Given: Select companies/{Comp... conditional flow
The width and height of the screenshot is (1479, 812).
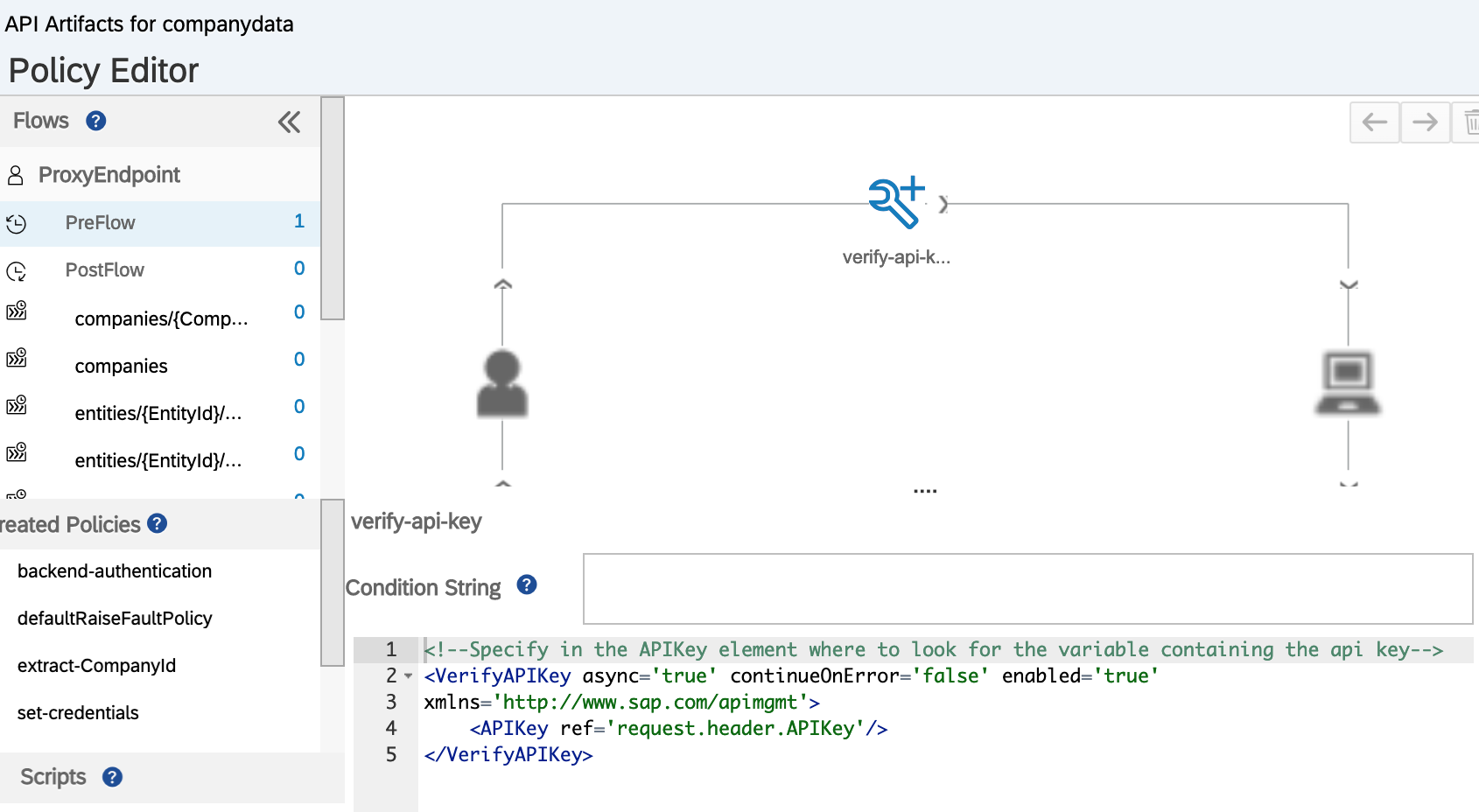Looking at the screenshot, I should (x=161, y=319).
